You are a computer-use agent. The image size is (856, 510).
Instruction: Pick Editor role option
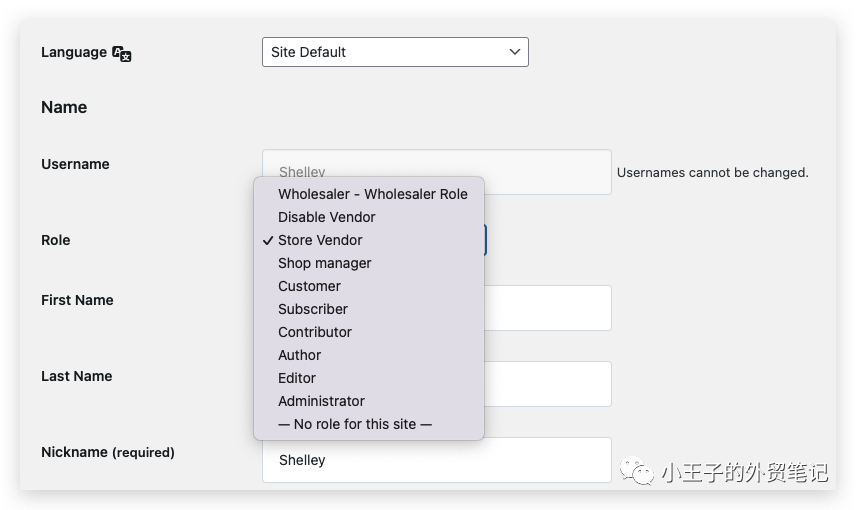(369, 377)
